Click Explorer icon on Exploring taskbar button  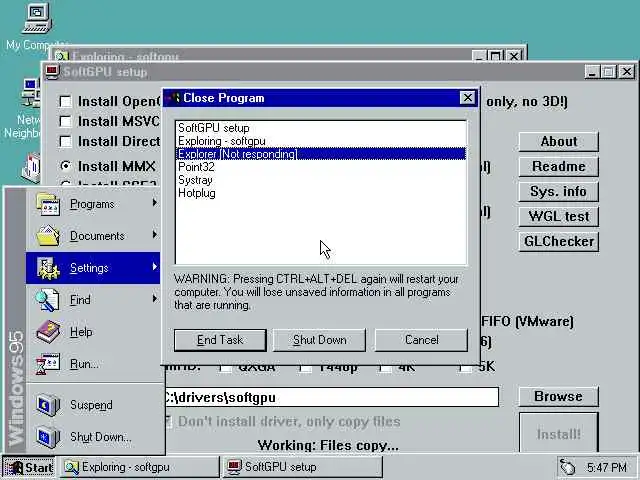(71, 467)
